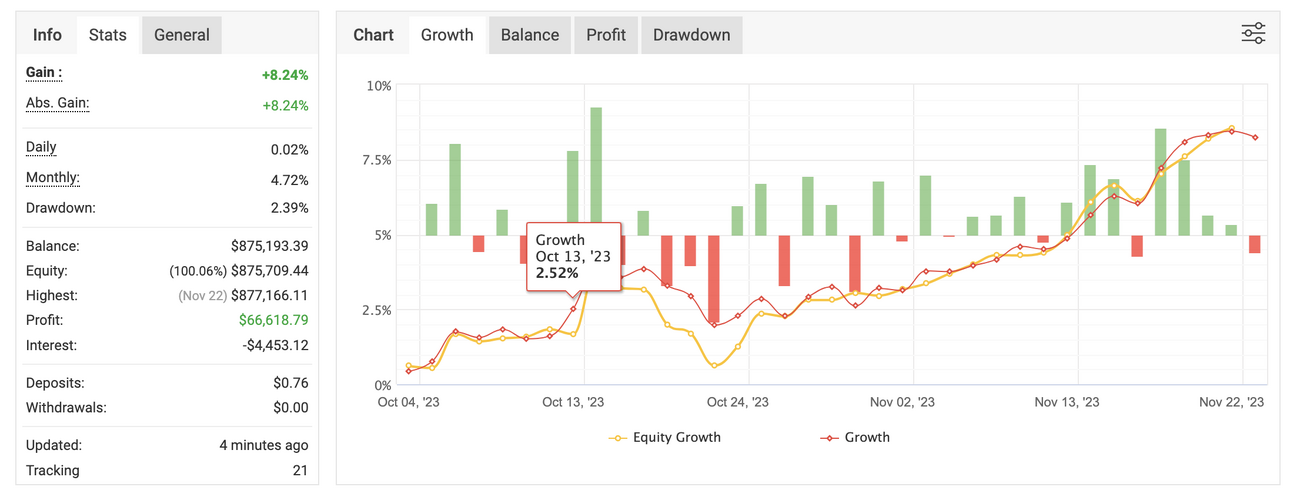The height and width of the screenshot is (497, 1290).
Task: Click the Abs. Gain label link
Action: [58, 103]
